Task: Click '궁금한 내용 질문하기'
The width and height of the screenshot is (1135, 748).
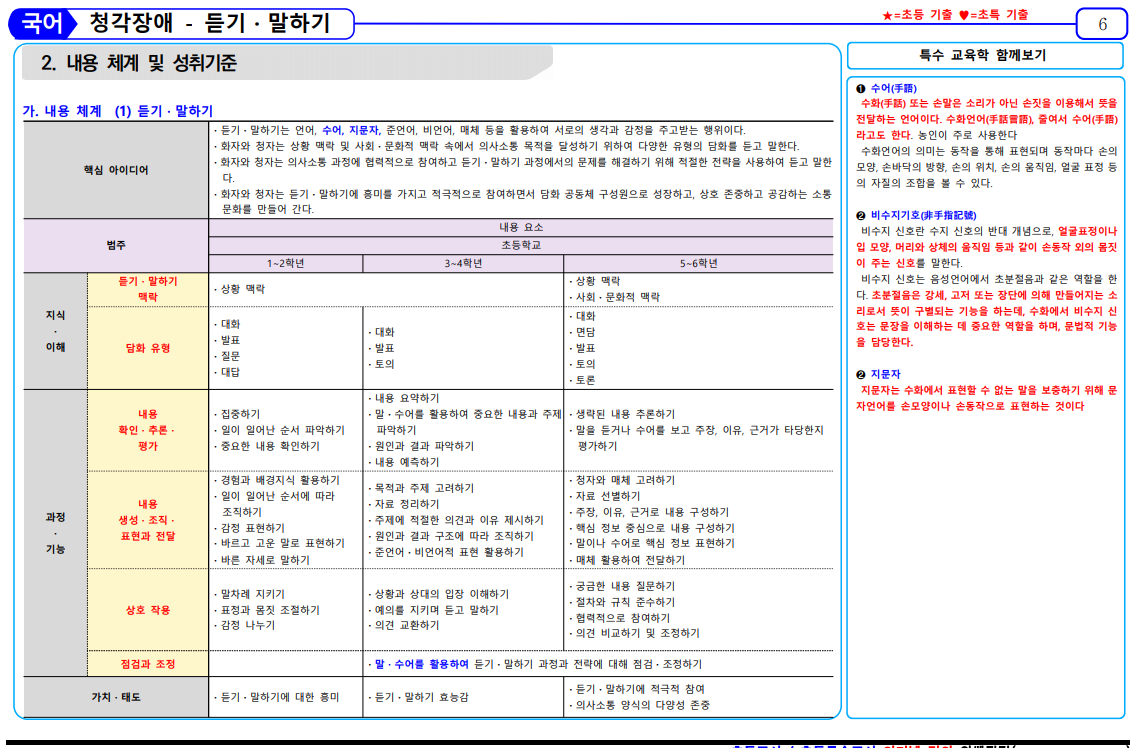Action: (x=625, y=586)
